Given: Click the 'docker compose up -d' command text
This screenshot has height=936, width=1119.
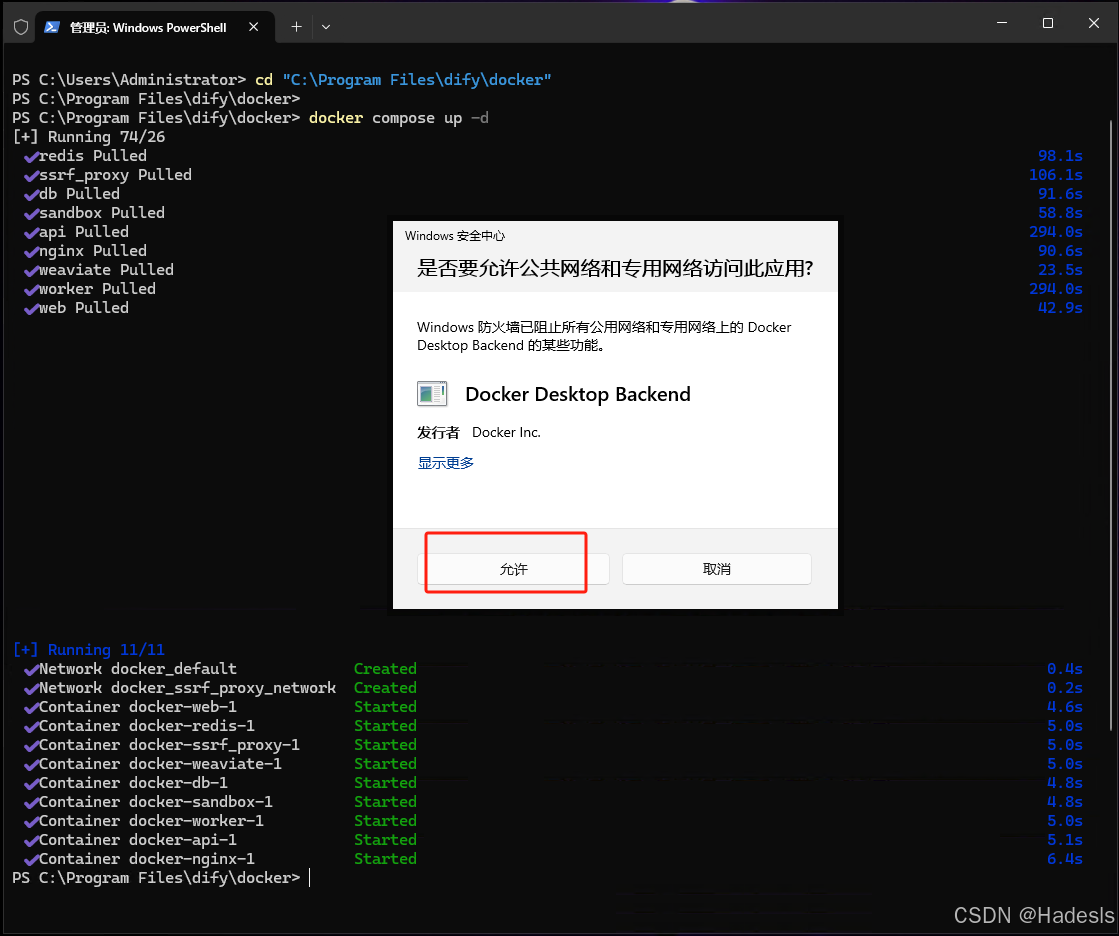Looking at the screenshot, I should (399, 118).
